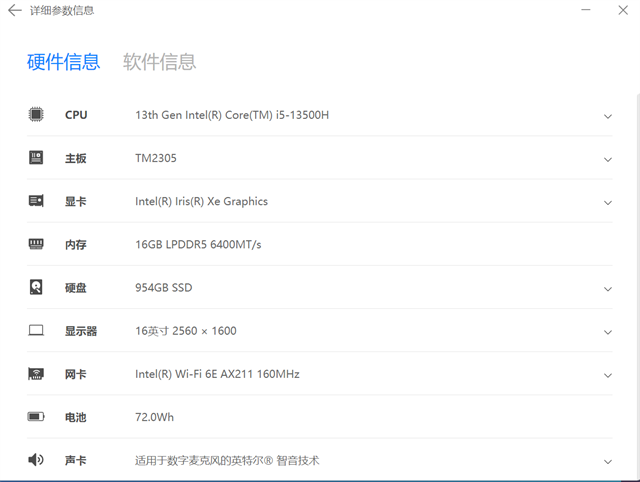
Task: Click the battery (电池) icon
Action: 36,417
